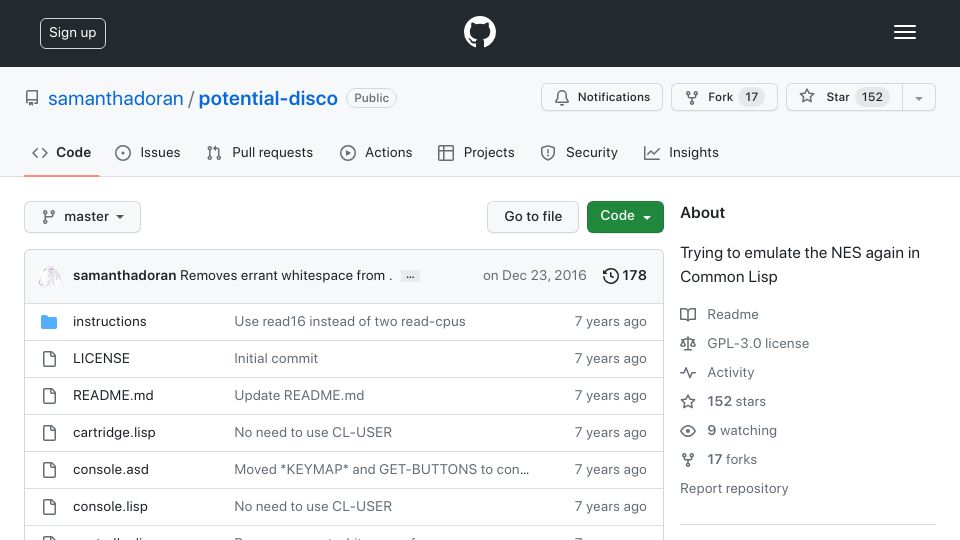Image resolution: width=960 pixels, height=540 pixels.
Task: Click the pulse icon next to Activity
Action: click(x=688, y=372)
